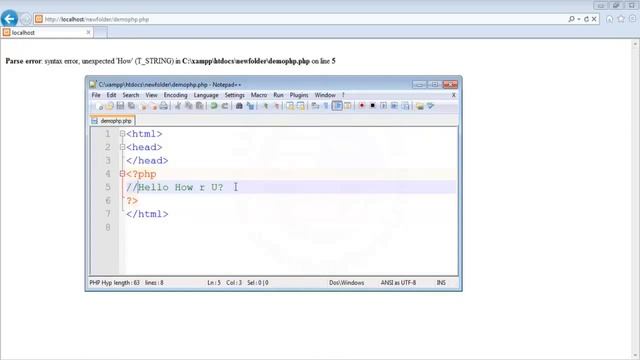Click the macro playback icon

tap(384, 106)
